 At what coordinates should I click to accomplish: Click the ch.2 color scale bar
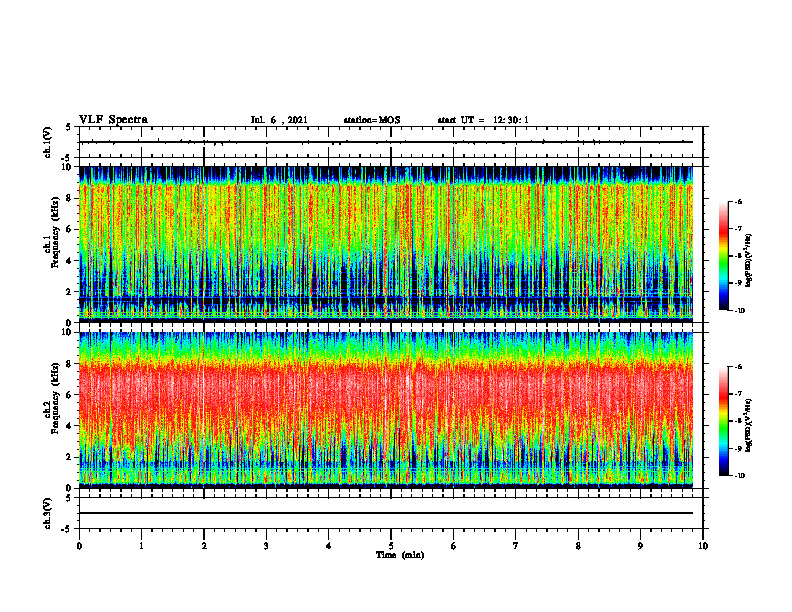coord(723,421)
